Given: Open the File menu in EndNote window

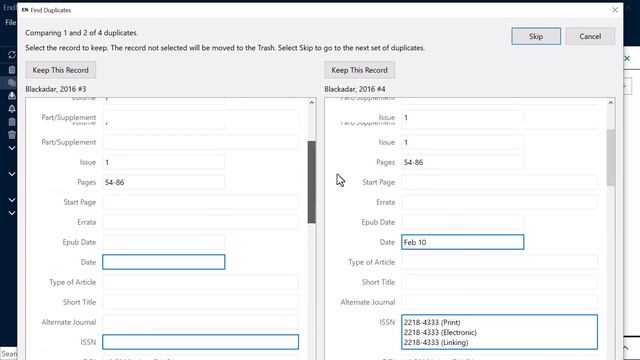Looking at the screenshot, I should [11, 22].
